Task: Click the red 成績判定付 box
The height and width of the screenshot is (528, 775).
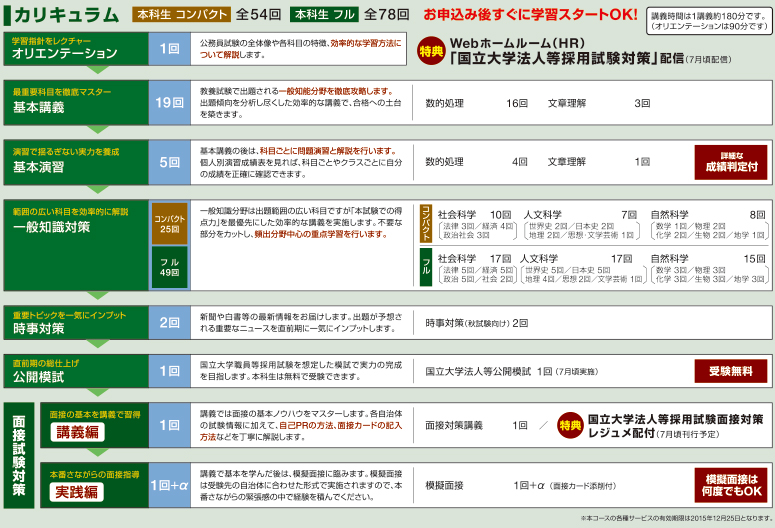Action: point(731,162)
